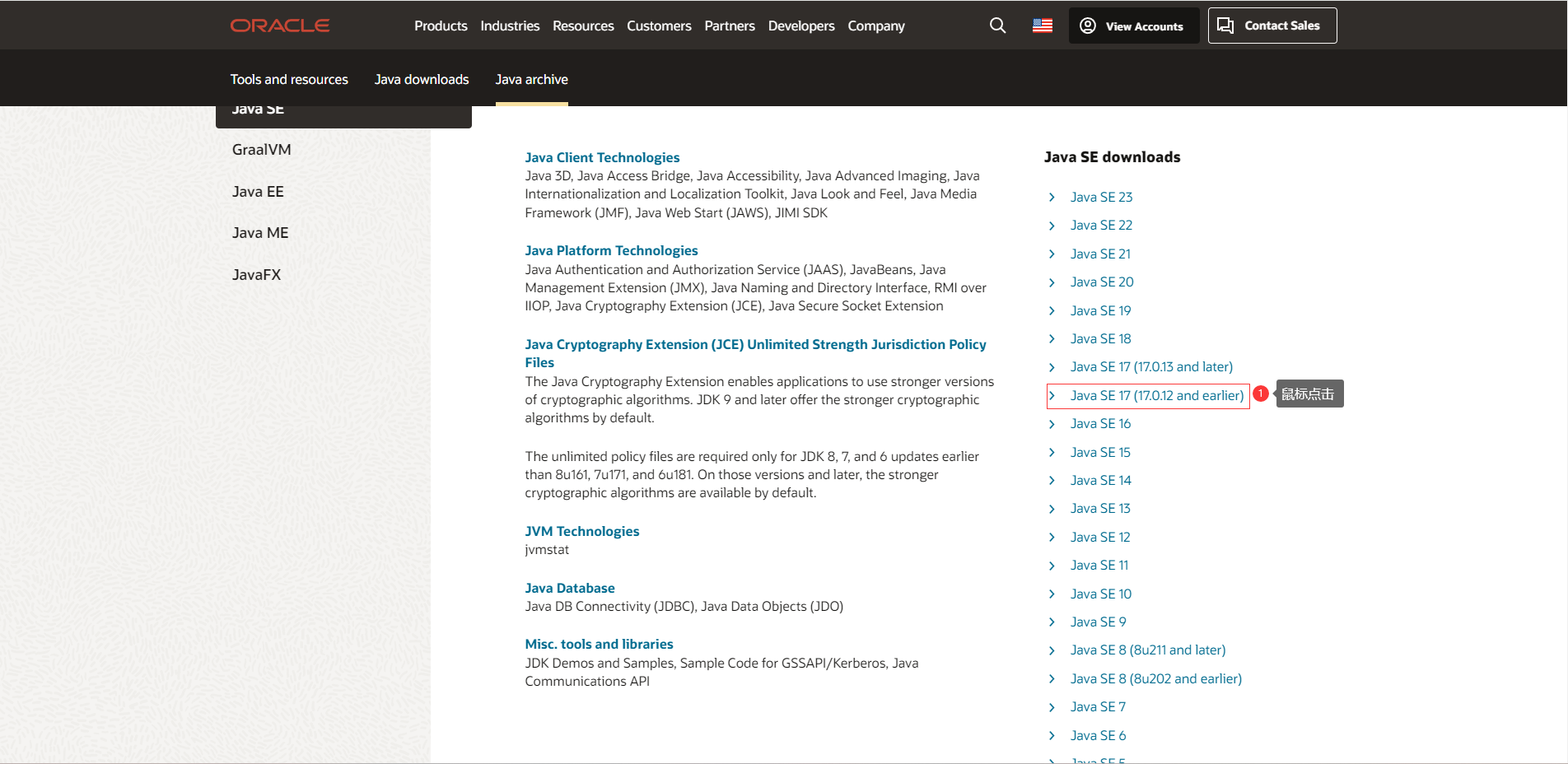Open Java Client Technologies link

[602, 157]
